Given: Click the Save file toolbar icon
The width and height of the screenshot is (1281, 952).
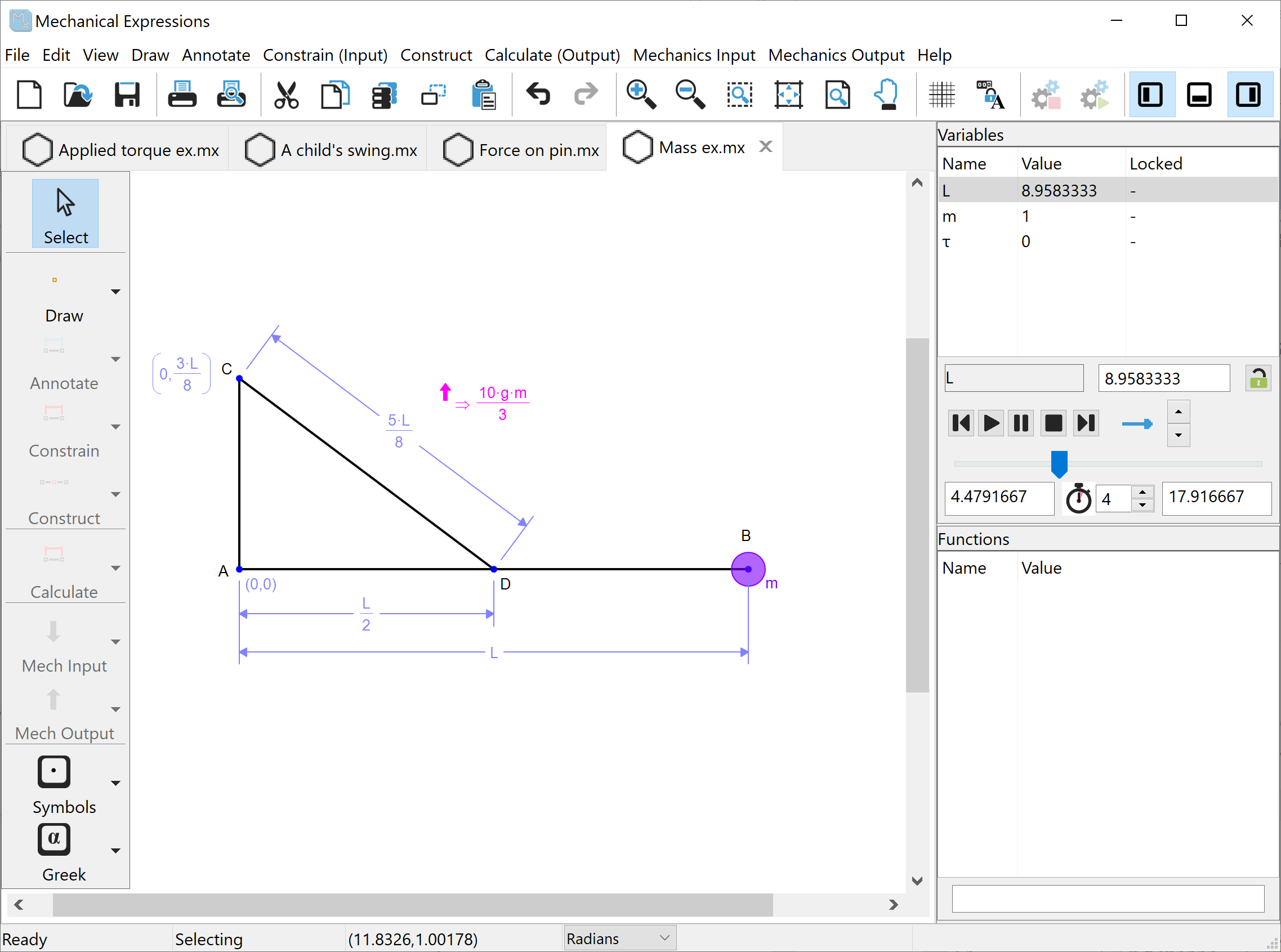Looking at the screenshot, I should pos(127,95).
